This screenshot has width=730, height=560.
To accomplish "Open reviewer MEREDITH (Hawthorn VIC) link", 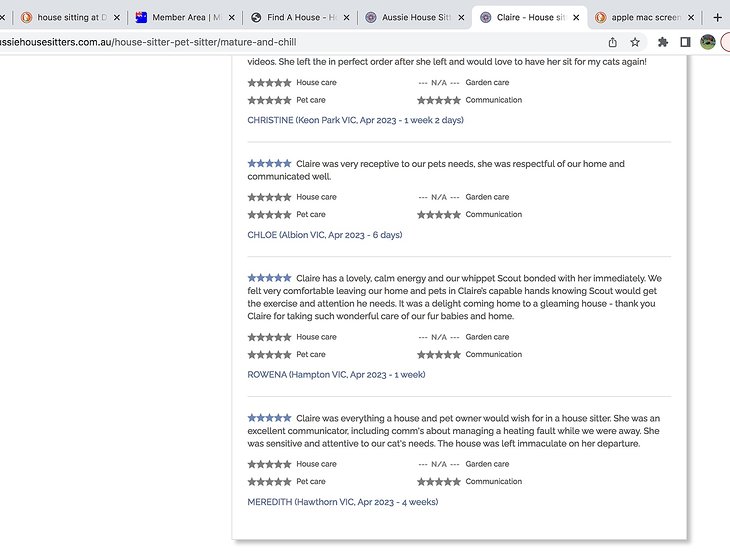I will tap(342, 502).
